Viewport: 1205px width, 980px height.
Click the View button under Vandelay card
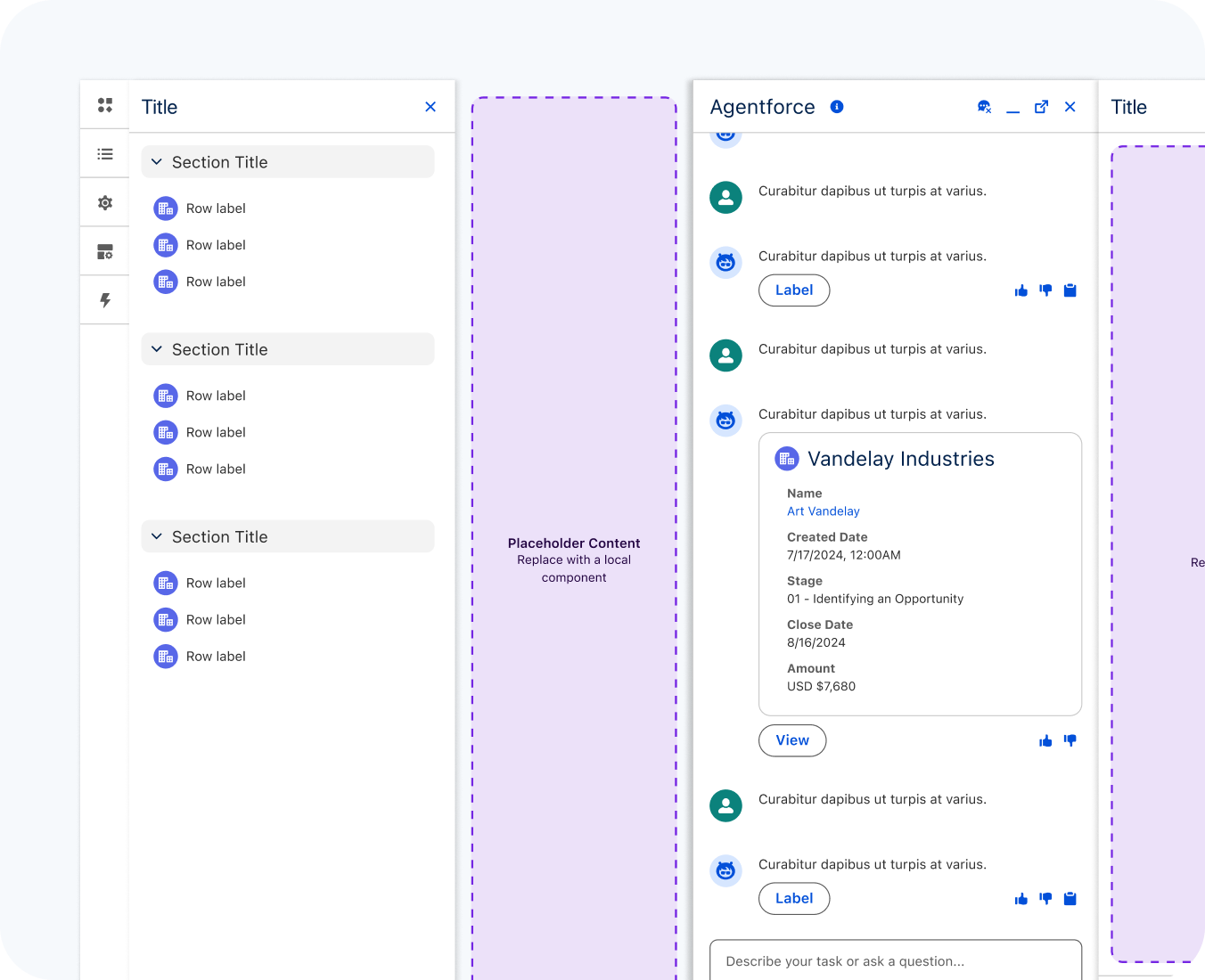click(792, 740)
